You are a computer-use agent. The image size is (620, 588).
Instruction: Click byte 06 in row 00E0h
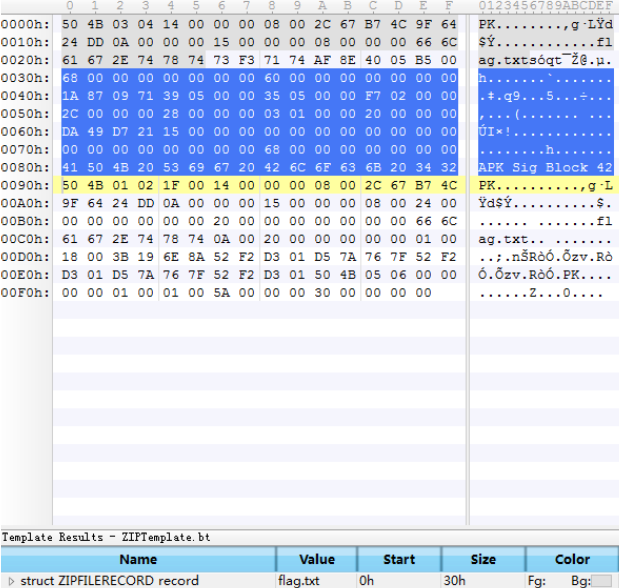[x=398, y=275]
